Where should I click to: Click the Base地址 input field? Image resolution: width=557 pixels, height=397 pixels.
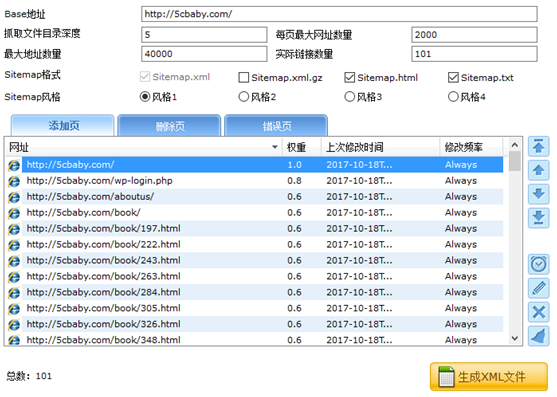click(x=339, y=14)
